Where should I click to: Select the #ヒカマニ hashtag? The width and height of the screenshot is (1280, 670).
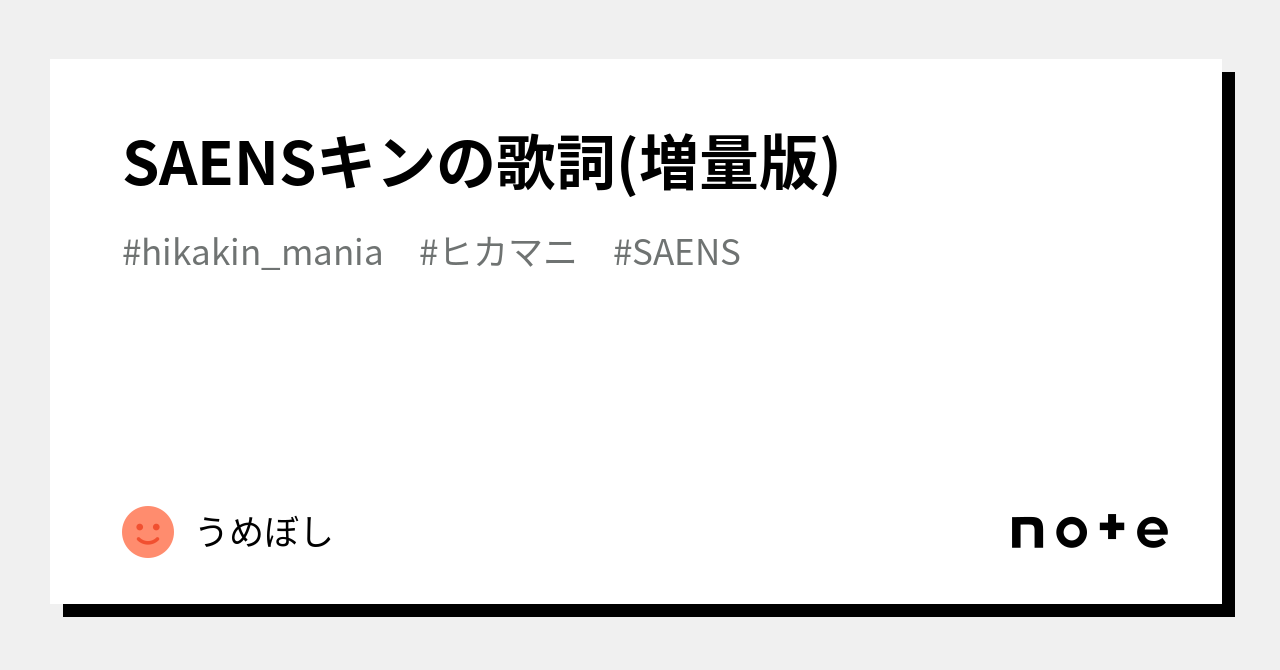coord(498,253)
